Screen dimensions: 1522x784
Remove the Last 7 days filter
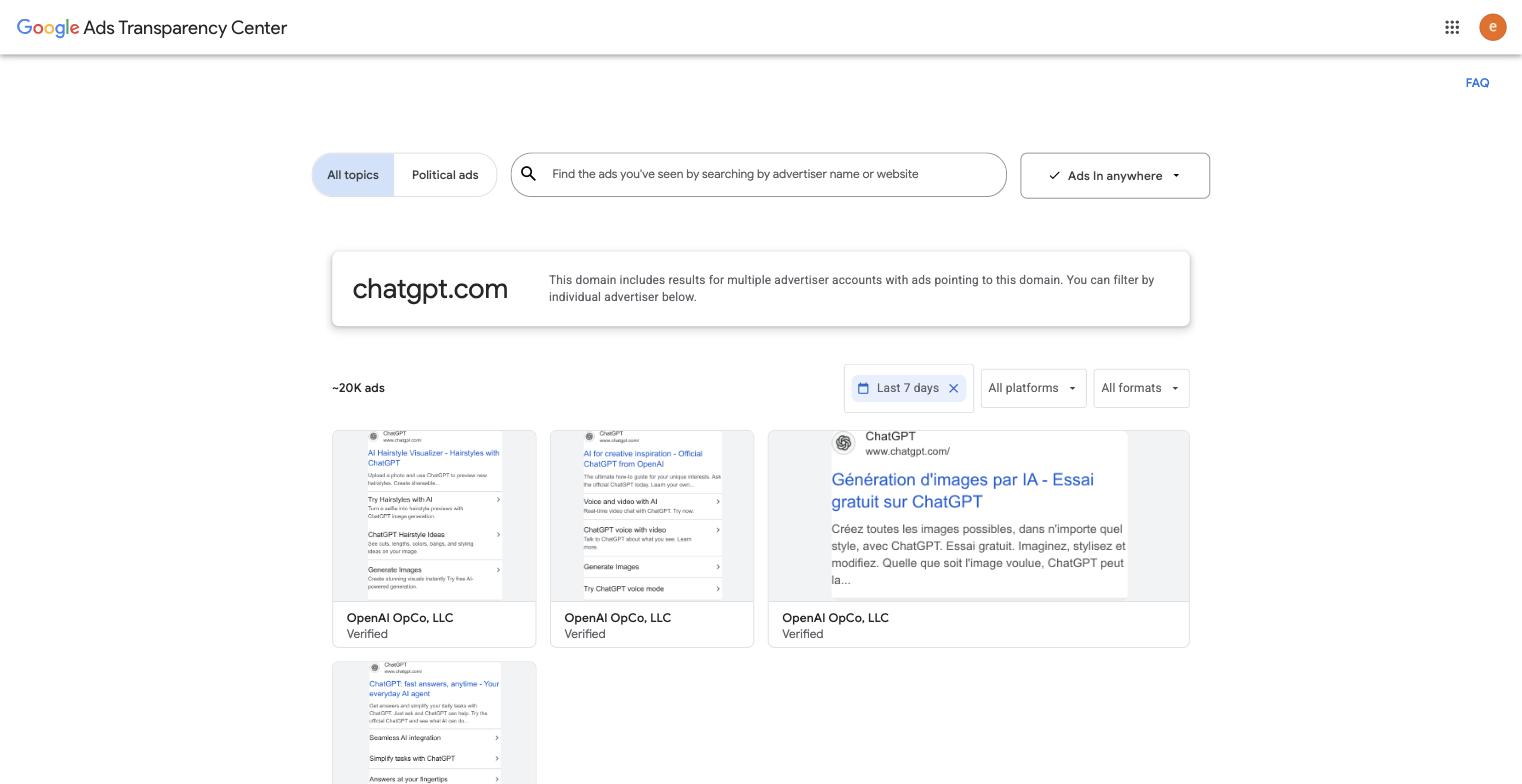coord(954,388)
